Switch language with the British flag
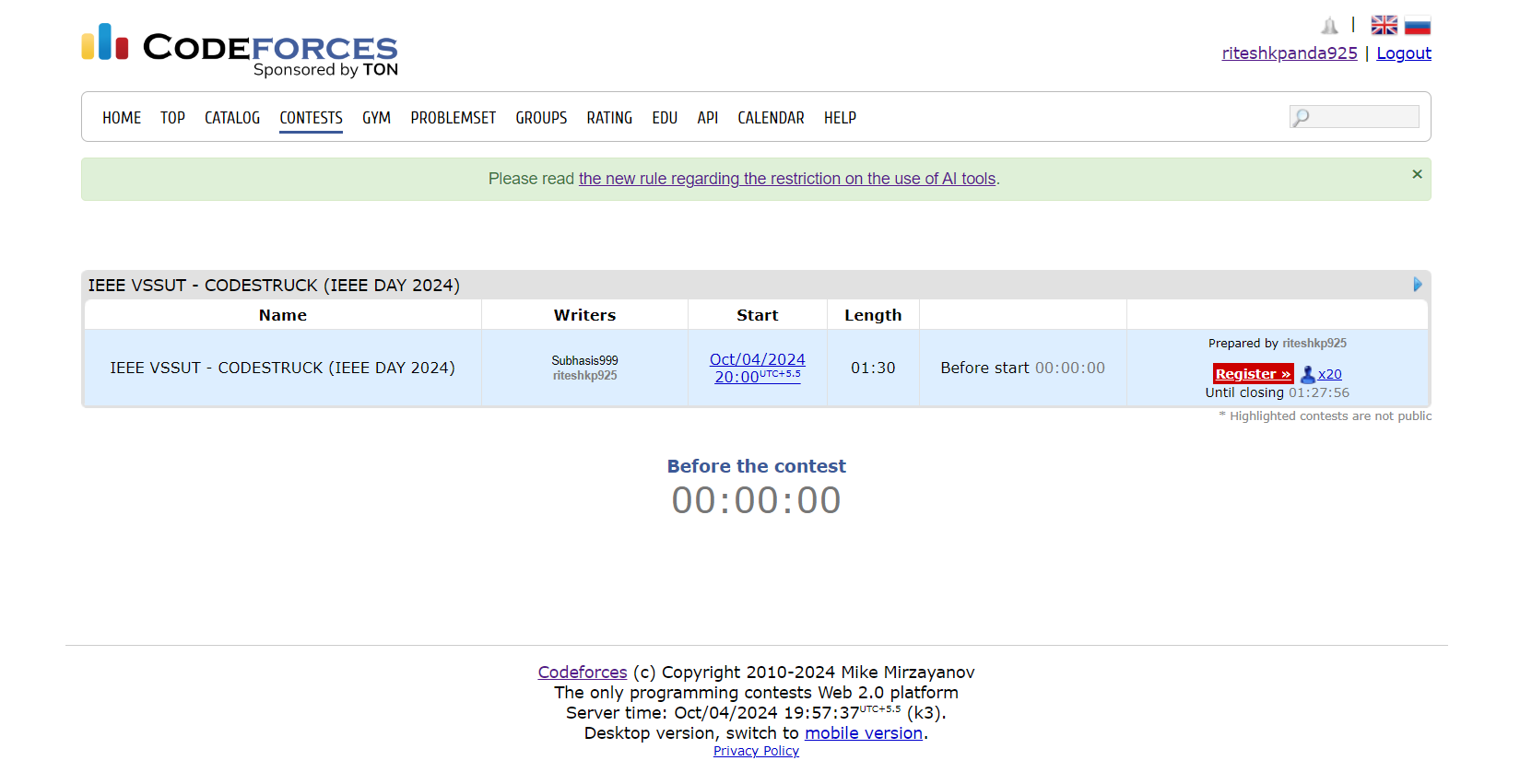The height and width of the screenshot is (784, 1520). point(1384,26)
